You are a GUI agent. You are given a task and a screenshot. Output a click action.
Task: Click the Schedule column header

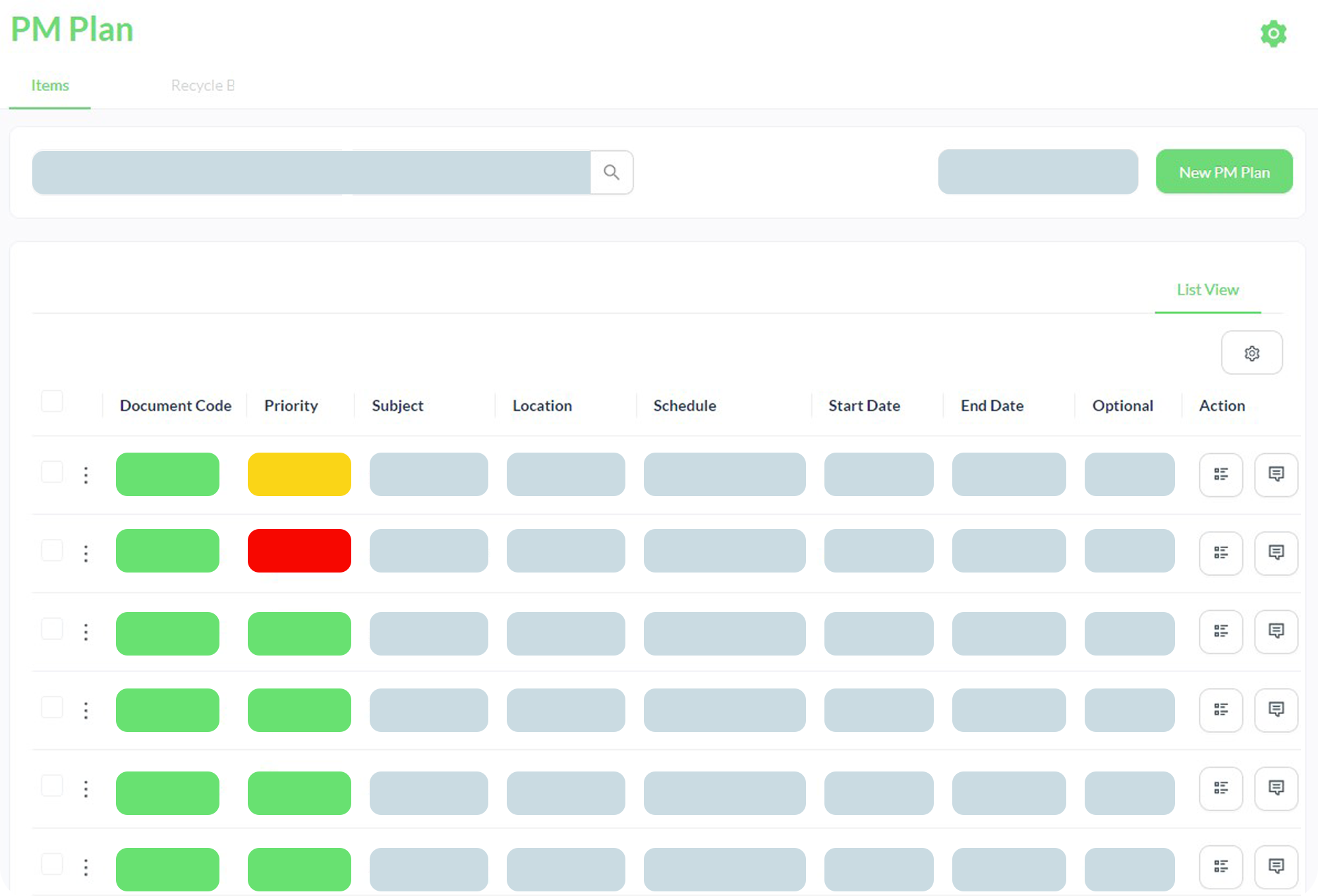pos(685,406)
